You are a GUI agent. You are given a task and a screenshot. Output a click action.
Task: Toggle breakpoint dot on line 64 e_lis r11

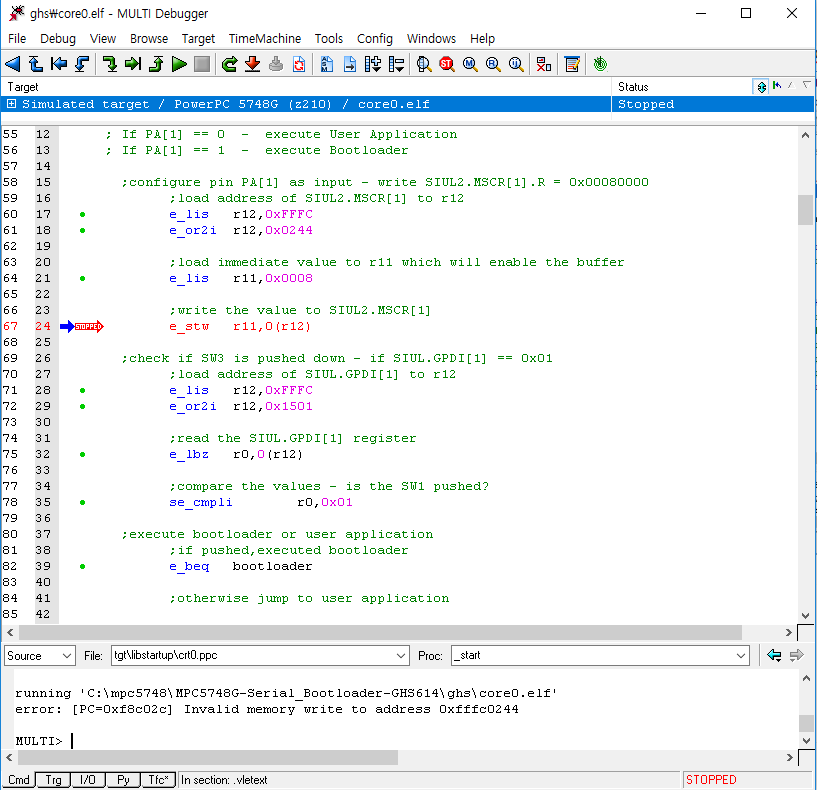coord(82,278)
